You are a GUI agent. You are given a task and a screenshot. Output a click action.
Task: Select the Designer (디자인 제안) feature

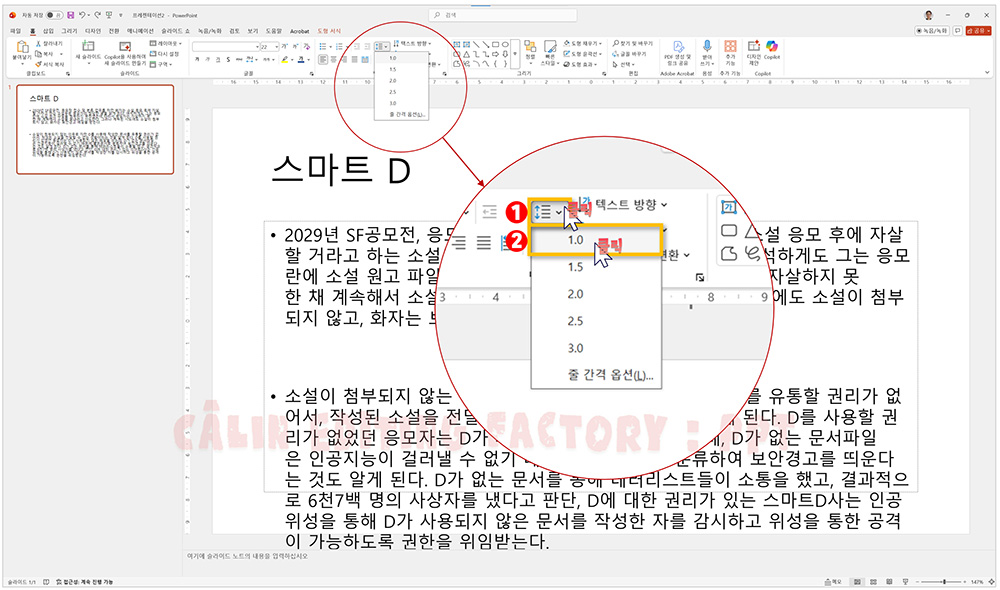[753, 52]
